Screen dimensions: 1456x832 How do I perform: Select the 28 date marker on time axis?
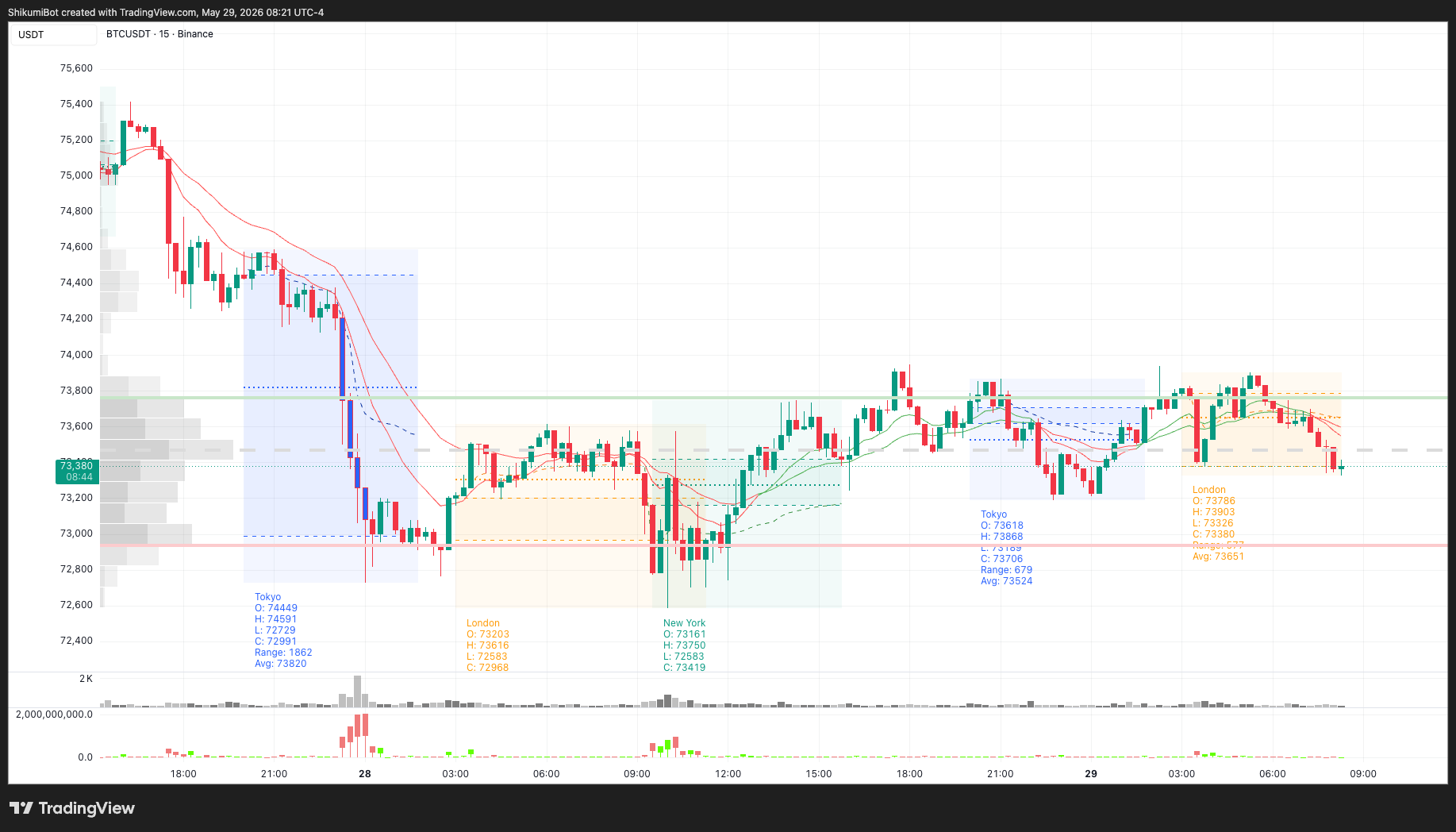click(x=365, y=773)
